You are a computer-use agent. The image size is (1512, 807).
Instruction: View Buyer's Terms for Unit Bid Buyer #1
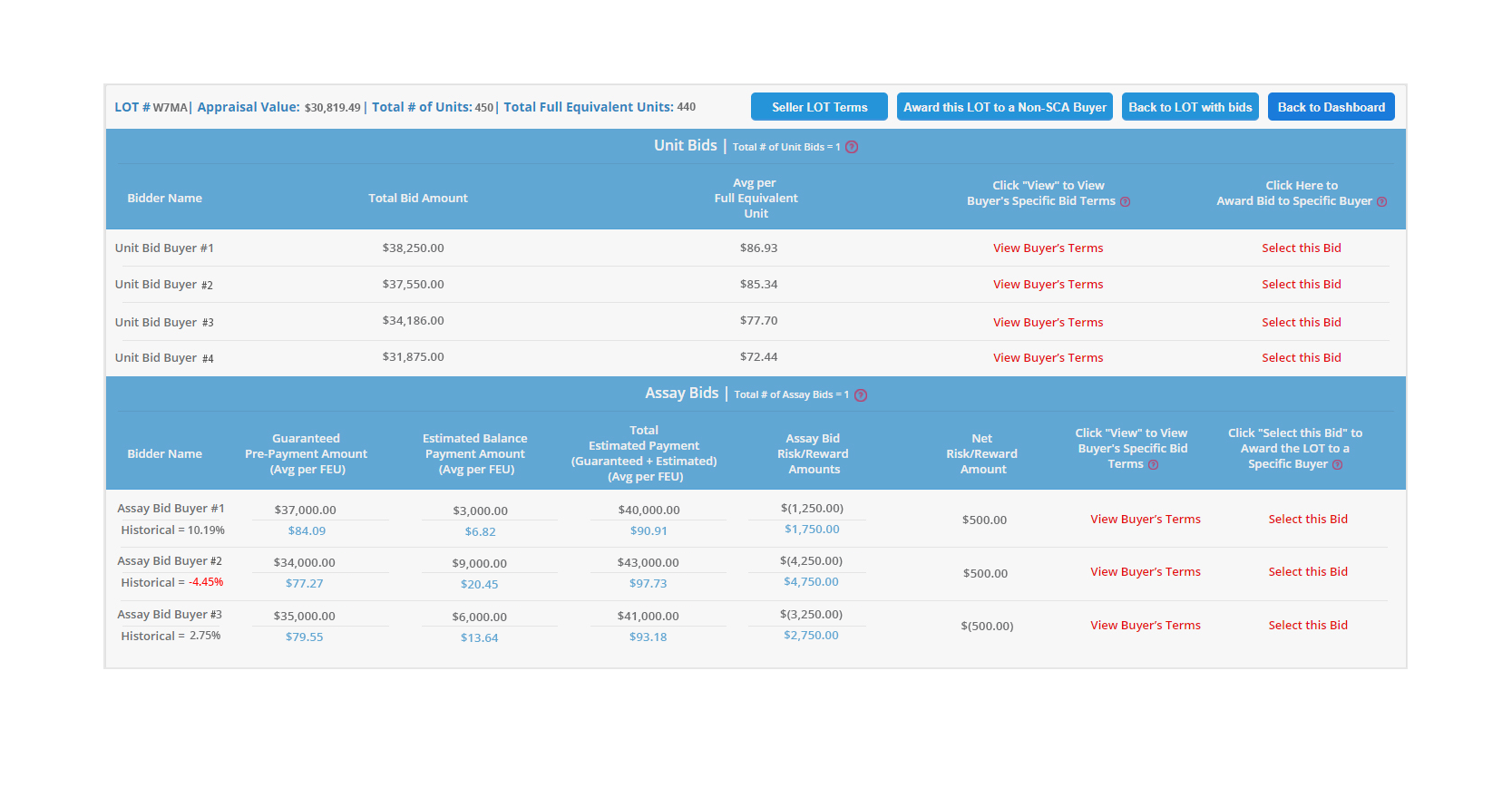tap(1048, 248)
